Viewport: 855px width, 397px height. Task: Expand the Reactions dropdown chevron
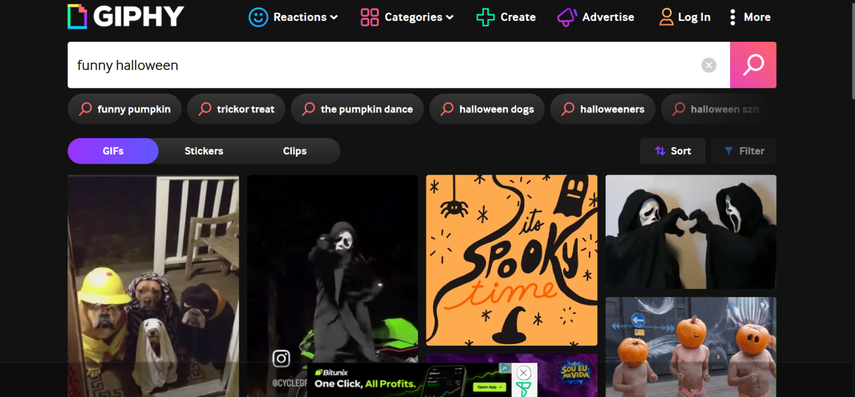[334, 17]
